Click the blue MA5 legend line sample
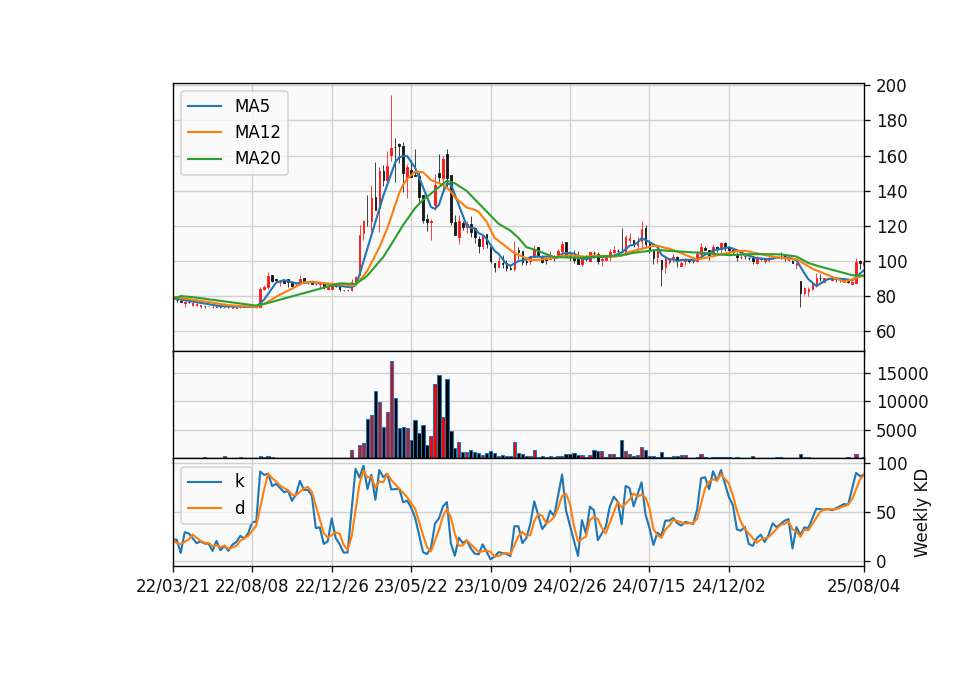This screenshot has height=690, width=960. (204, 106)
